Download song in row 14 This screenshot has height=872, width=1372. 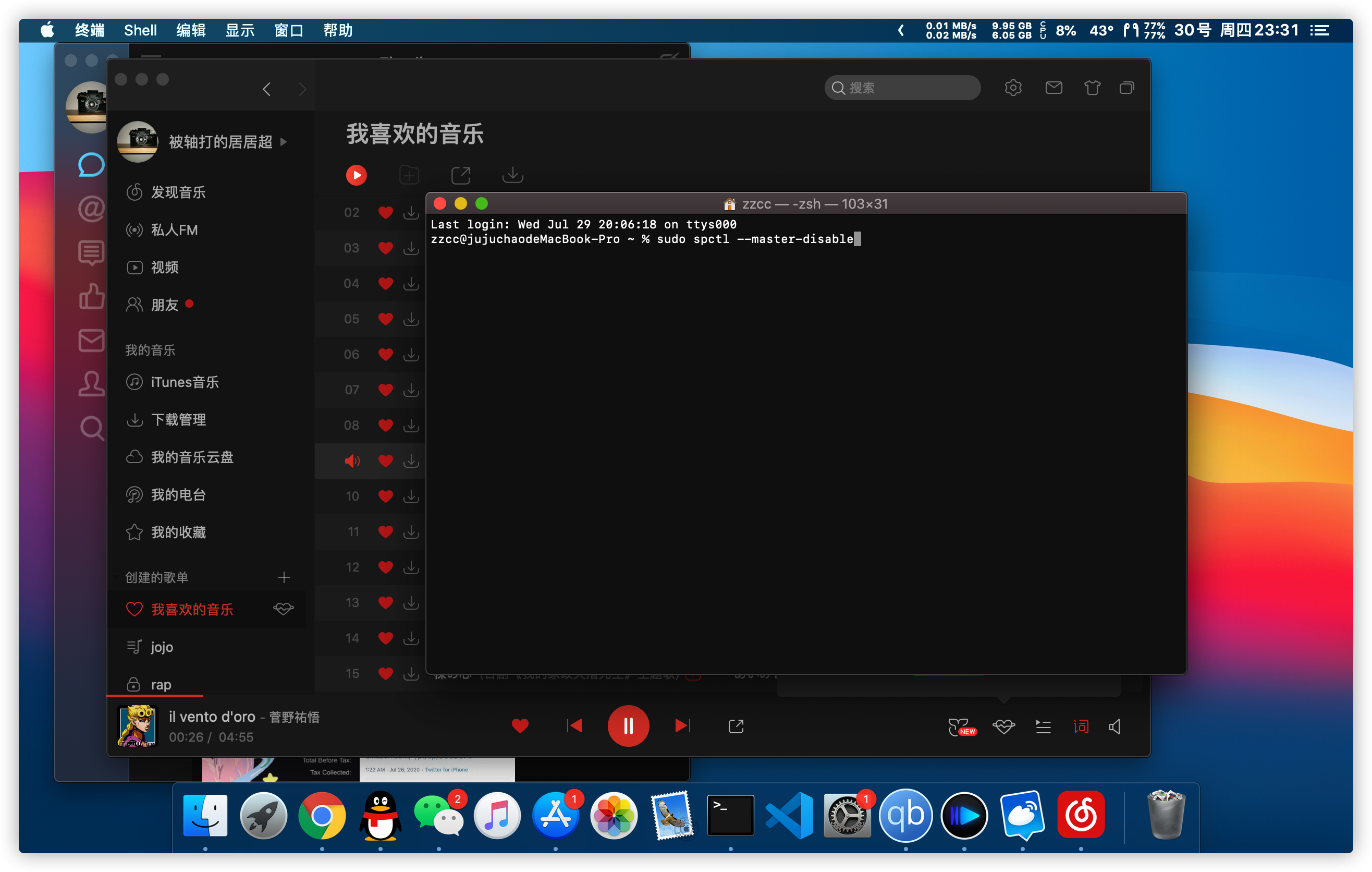coord(411,638)
